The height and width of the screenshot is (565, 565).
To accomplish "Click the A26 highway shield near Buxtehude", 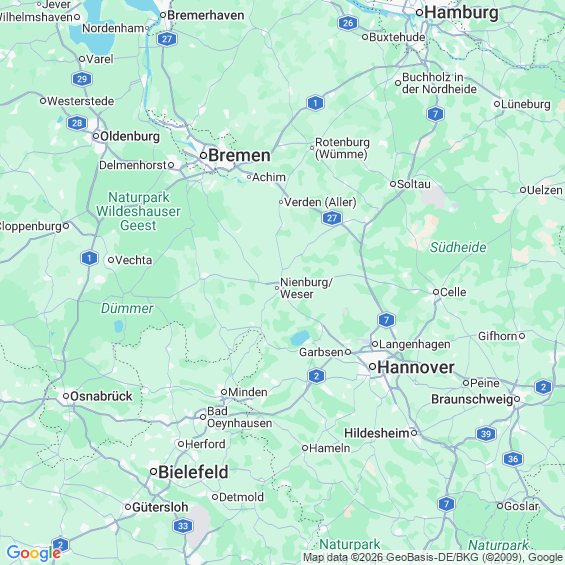I will point(348,23).
